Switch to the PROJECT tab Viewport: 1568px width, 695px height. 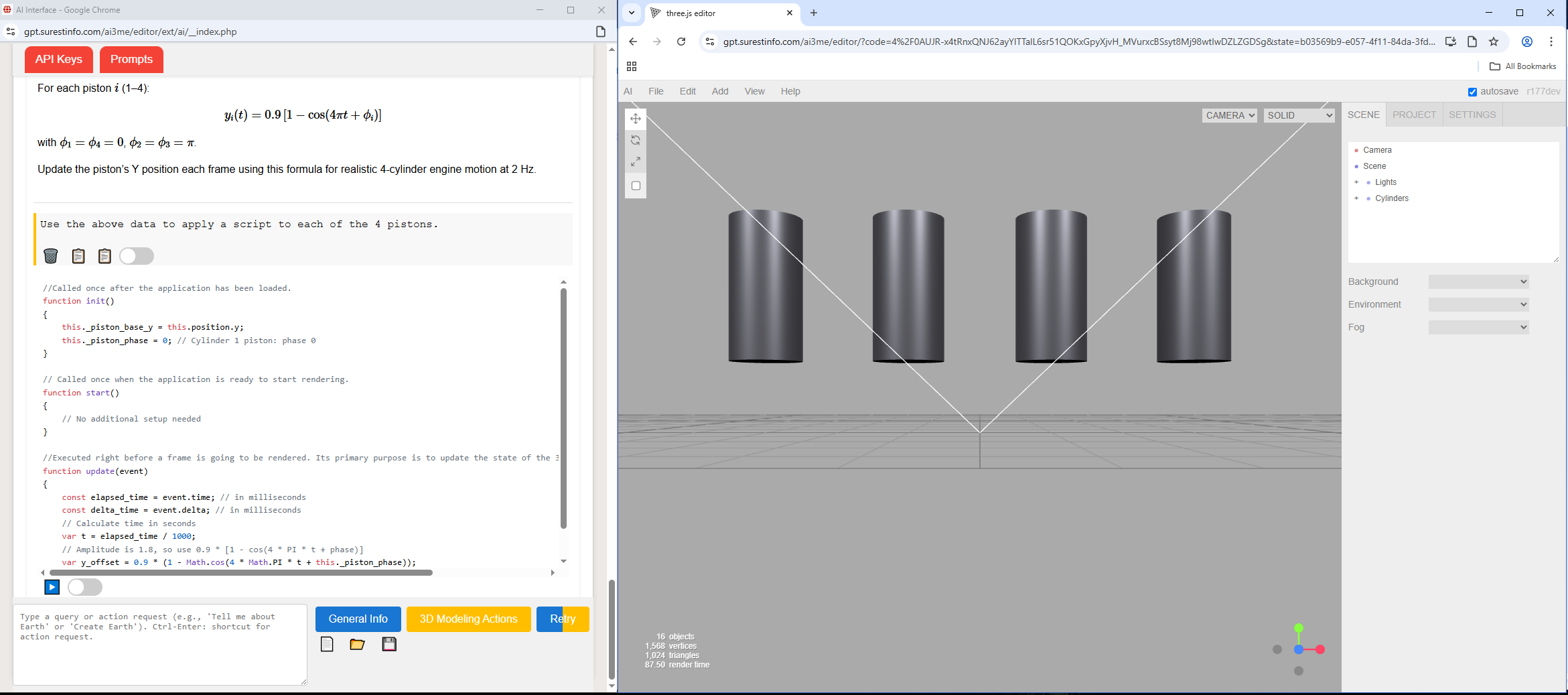click(x=1414, y=115)
